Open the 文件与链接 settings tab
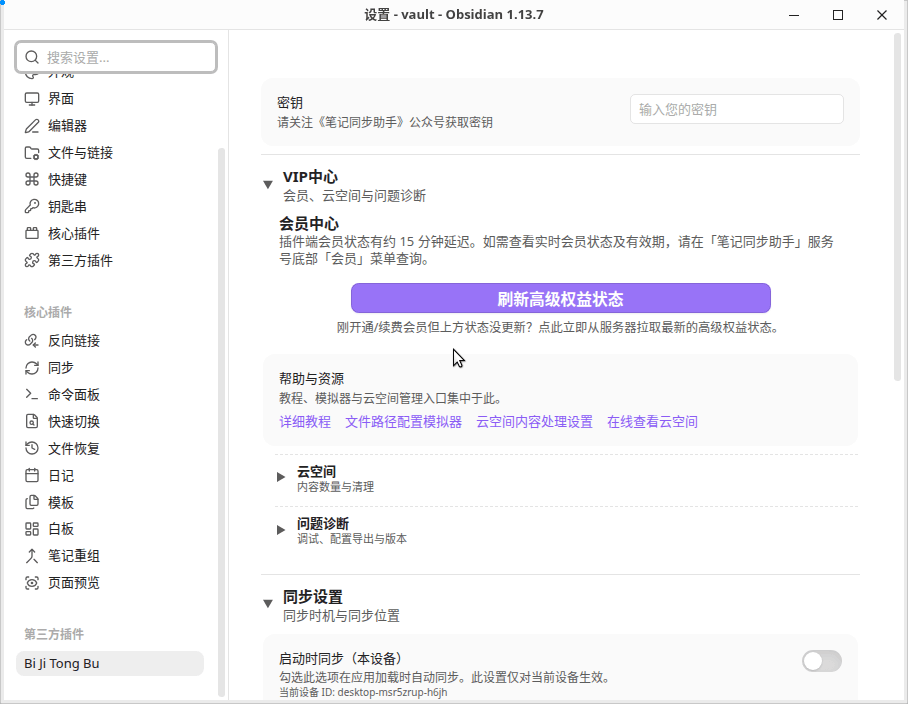The image size is (908, 704). pyautogui.click(x=110, y=153)
